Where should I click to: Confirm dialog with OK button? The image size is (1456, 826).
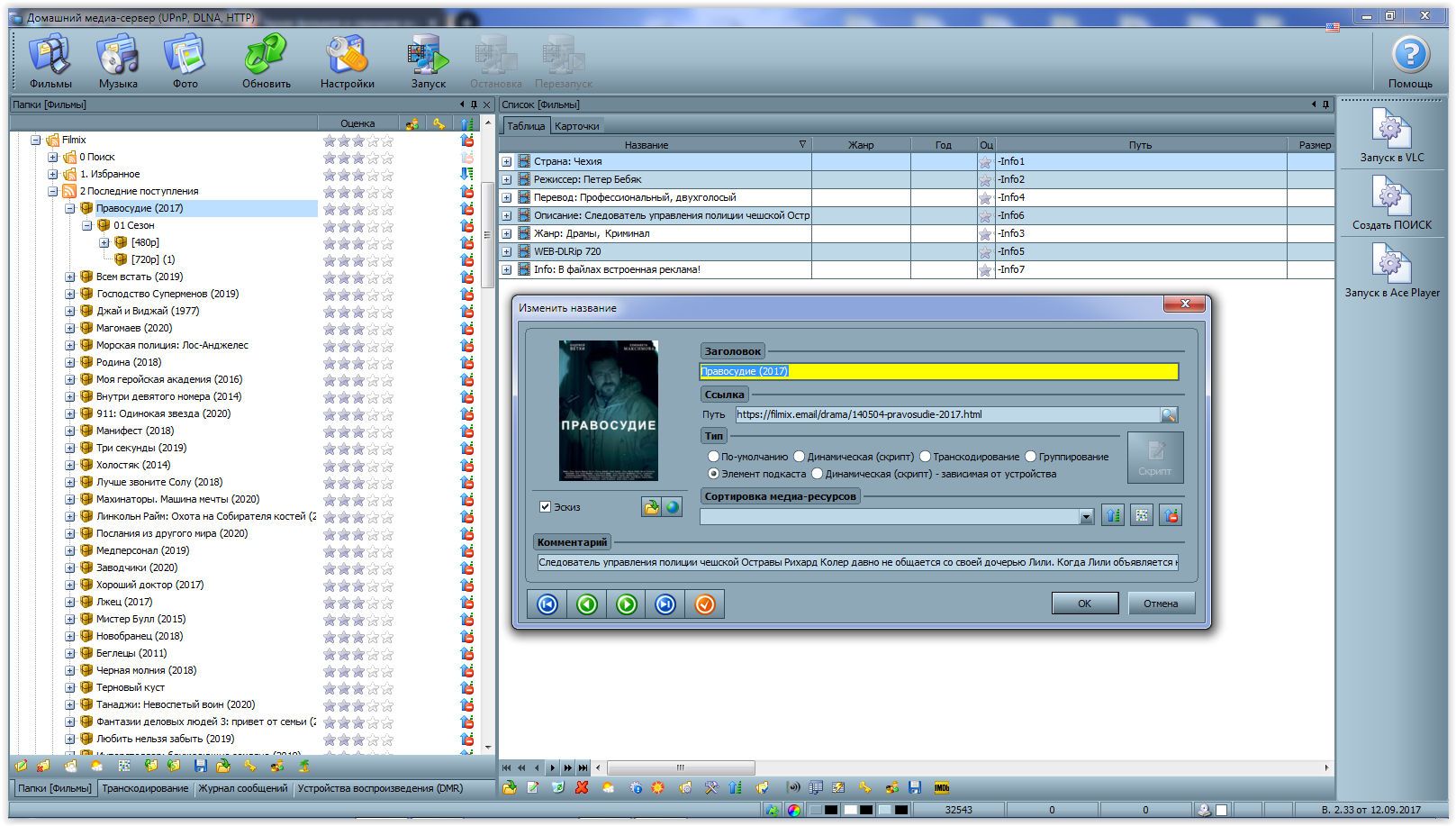click(1084, 604)
